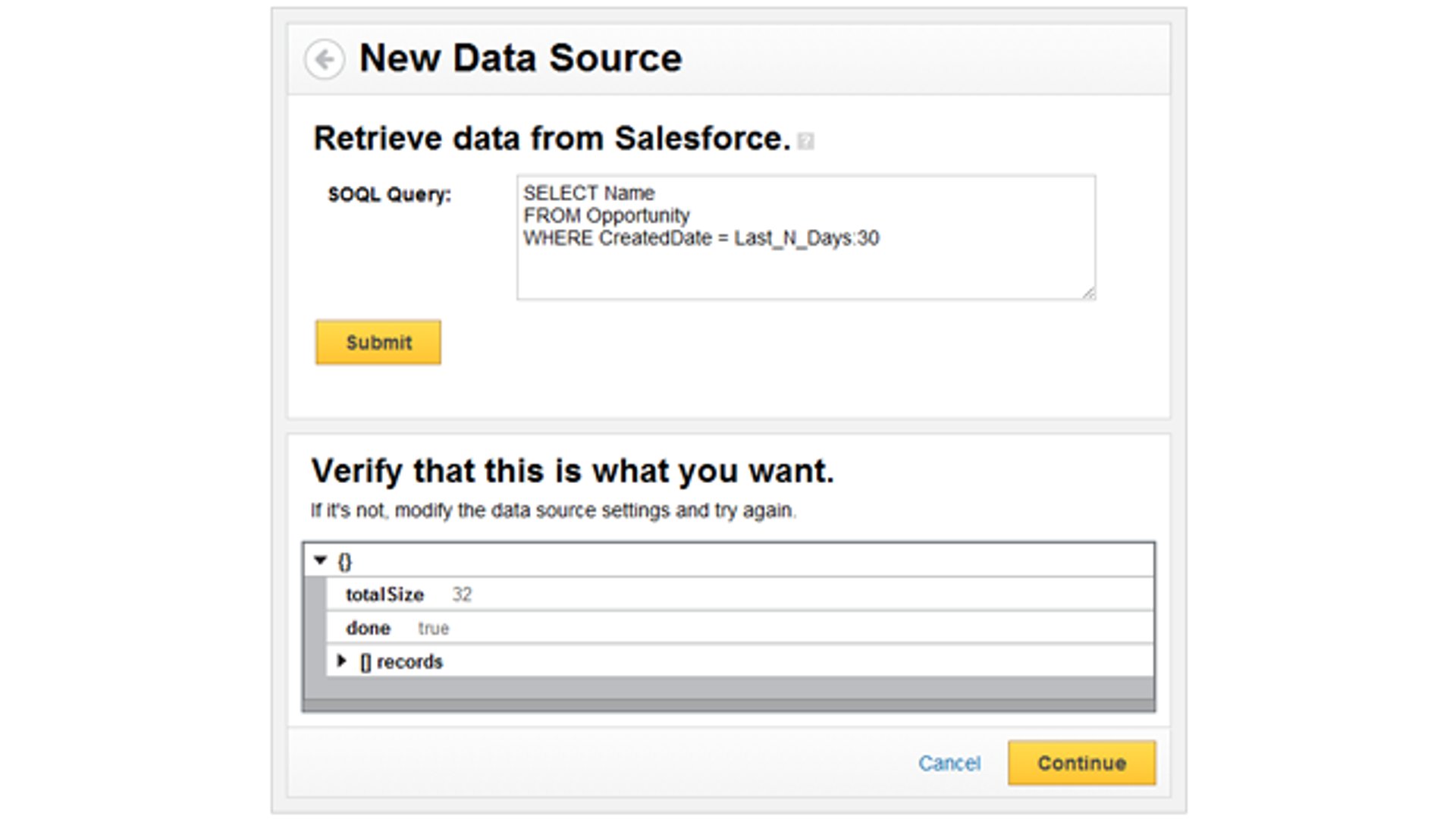This screenshot has width=1456, height=819.
Task: Click the back arrow icon
Action: pyautogui.click(x=325, y=59)
